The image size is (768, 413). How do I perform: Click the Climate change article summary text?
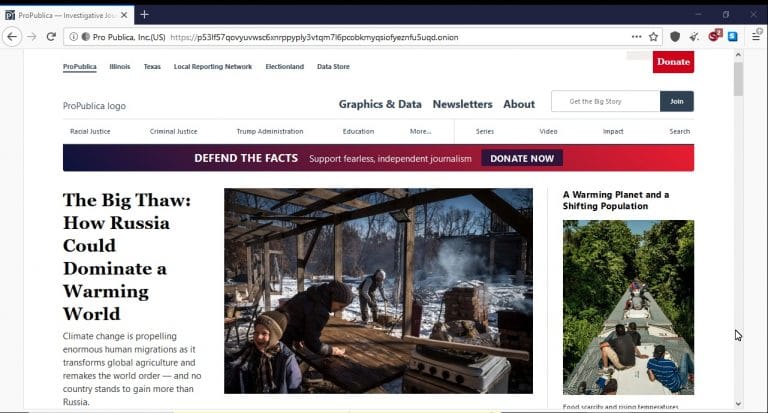click(x=132, y=369)
